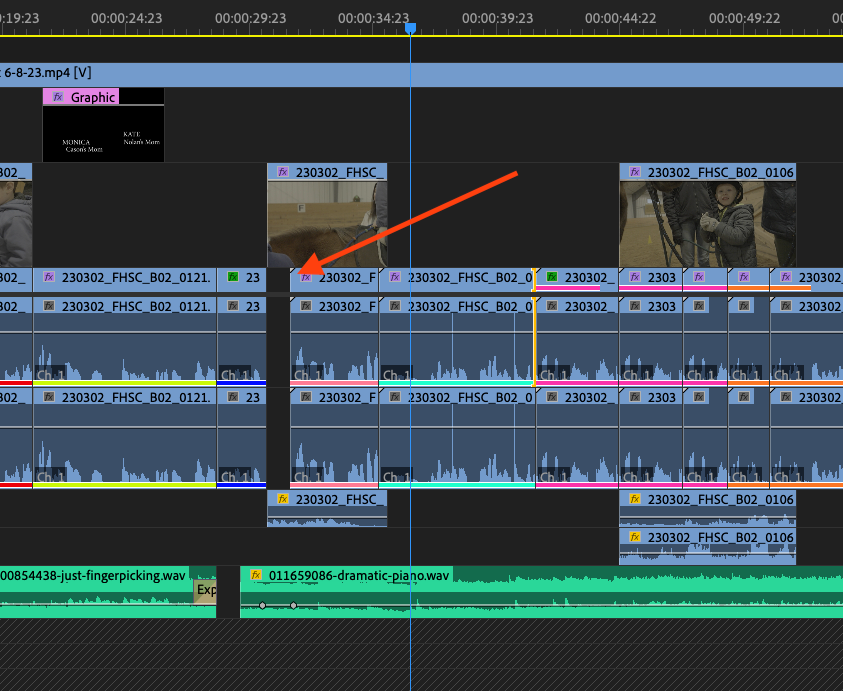The image size is (843, 691).
Task: Select the blue playhead marker on the ruler
Action: 410,28
